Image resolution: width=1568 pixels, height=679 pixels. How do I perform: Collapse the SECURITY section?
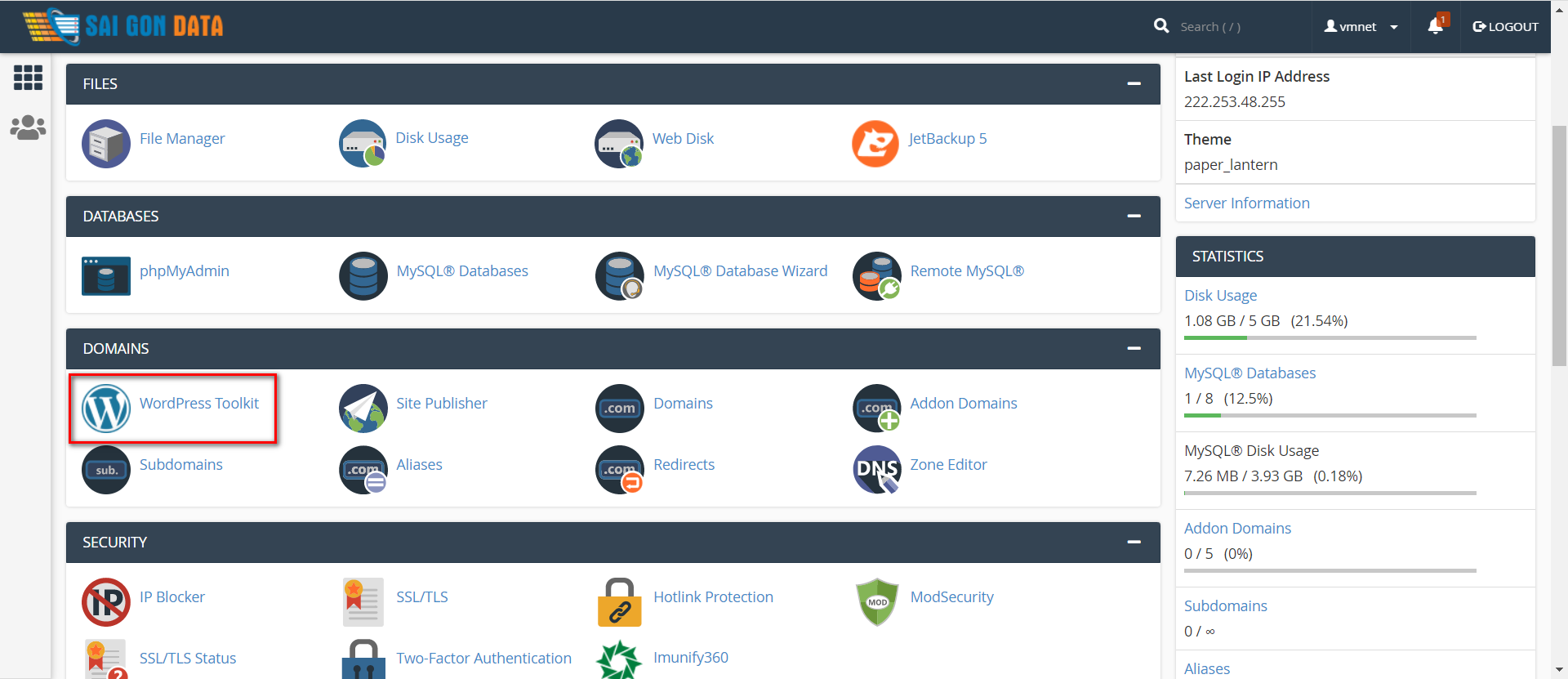click(x=1134, y=542)
